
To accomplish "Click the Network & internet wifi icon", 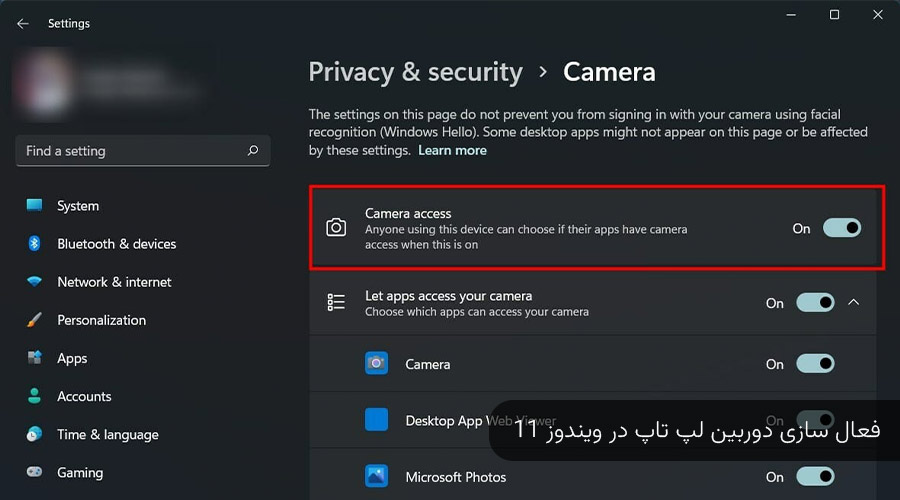I will click(34, 282).
